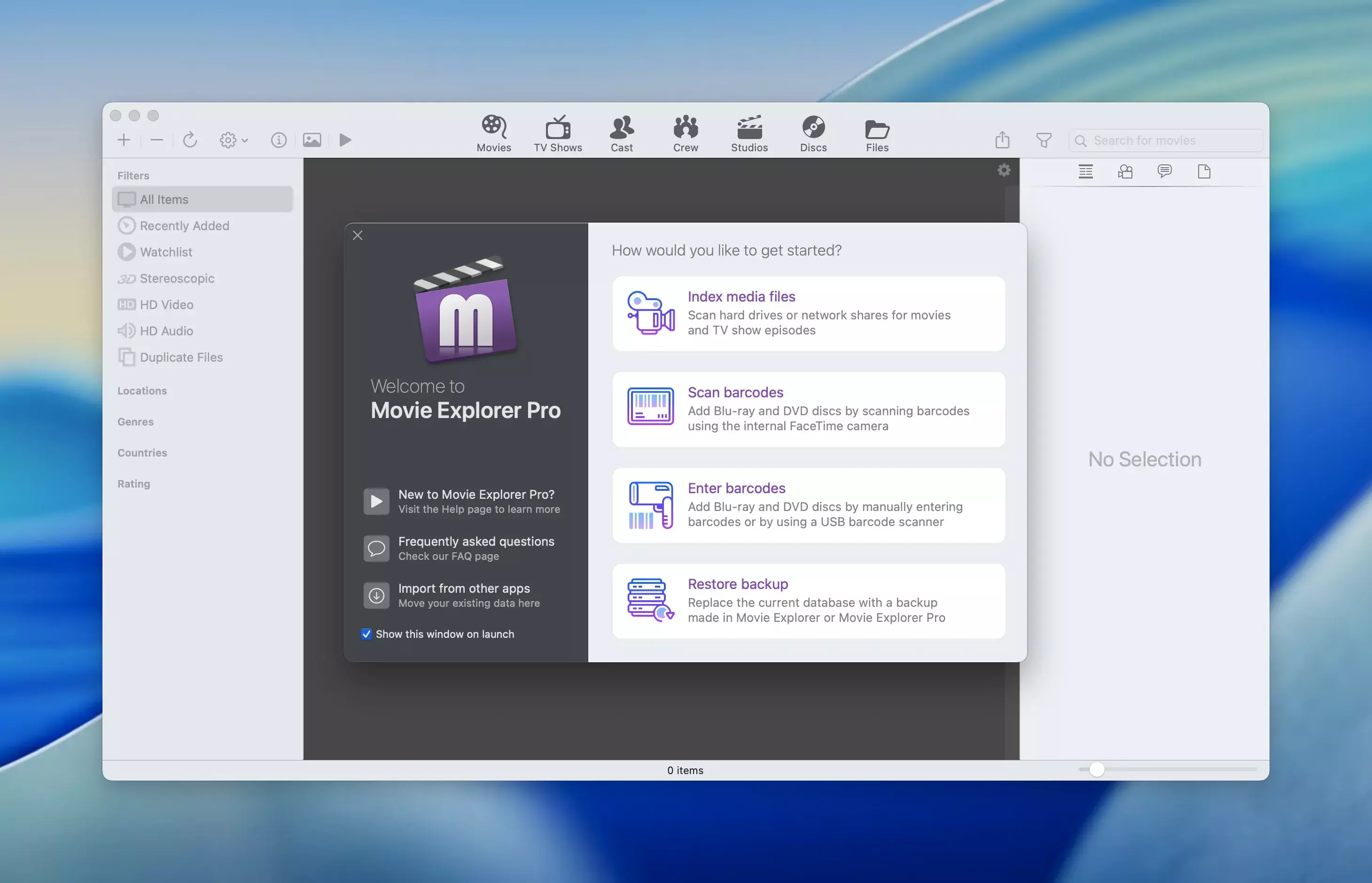Expand the Genres sidebar section

tap(135, 422)
